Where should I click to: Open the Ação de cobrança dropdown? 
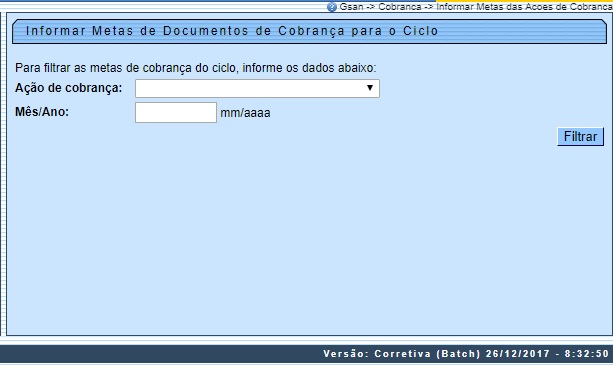[x=257, y=88]
